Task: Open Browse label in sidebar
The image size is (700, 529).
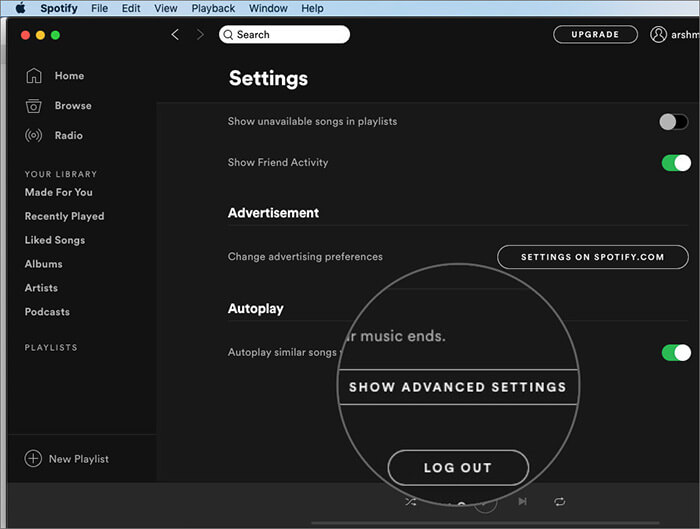Action: (73, 106)
